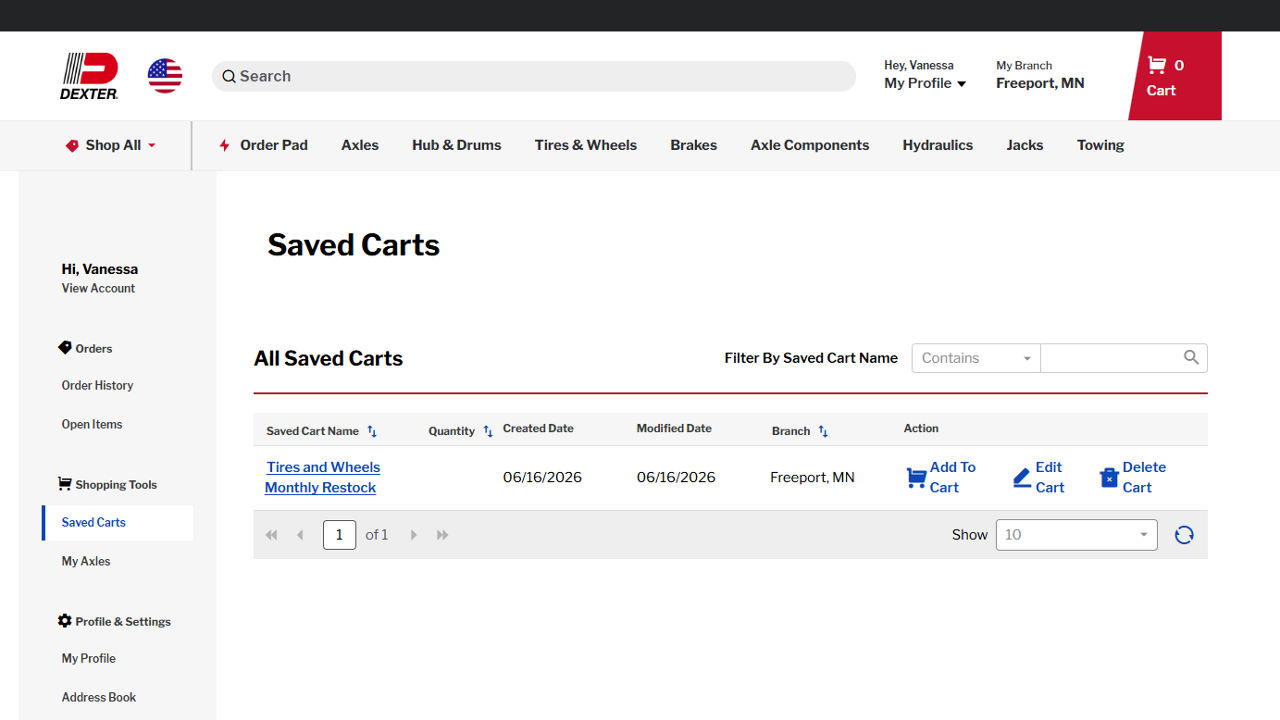Click the magnifier icon in the top search bar
1280x720 pixels.
click(229, 76)
